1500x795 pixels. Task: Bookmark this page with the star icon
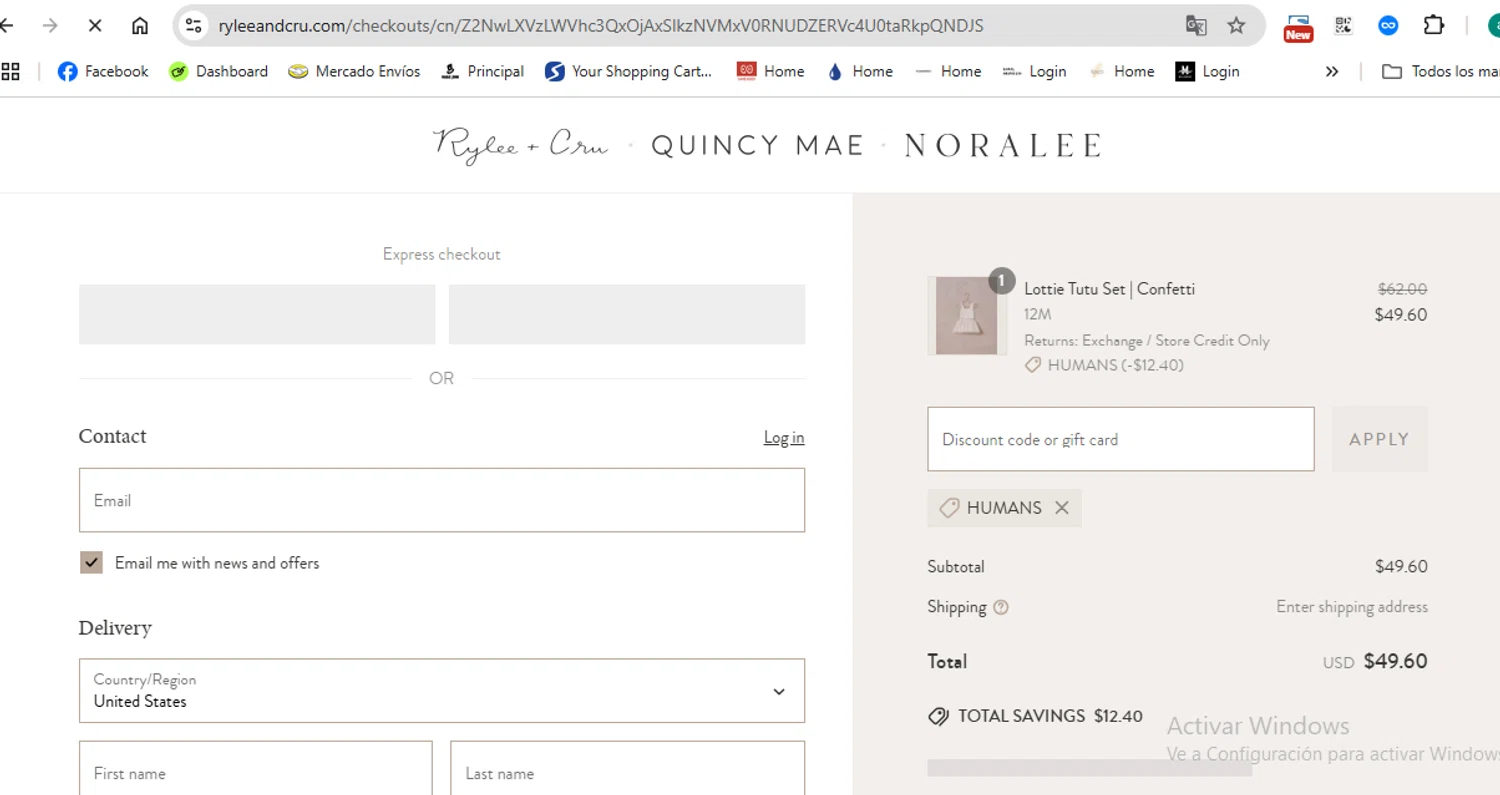pyautogui.click(x=1236, y=26)
